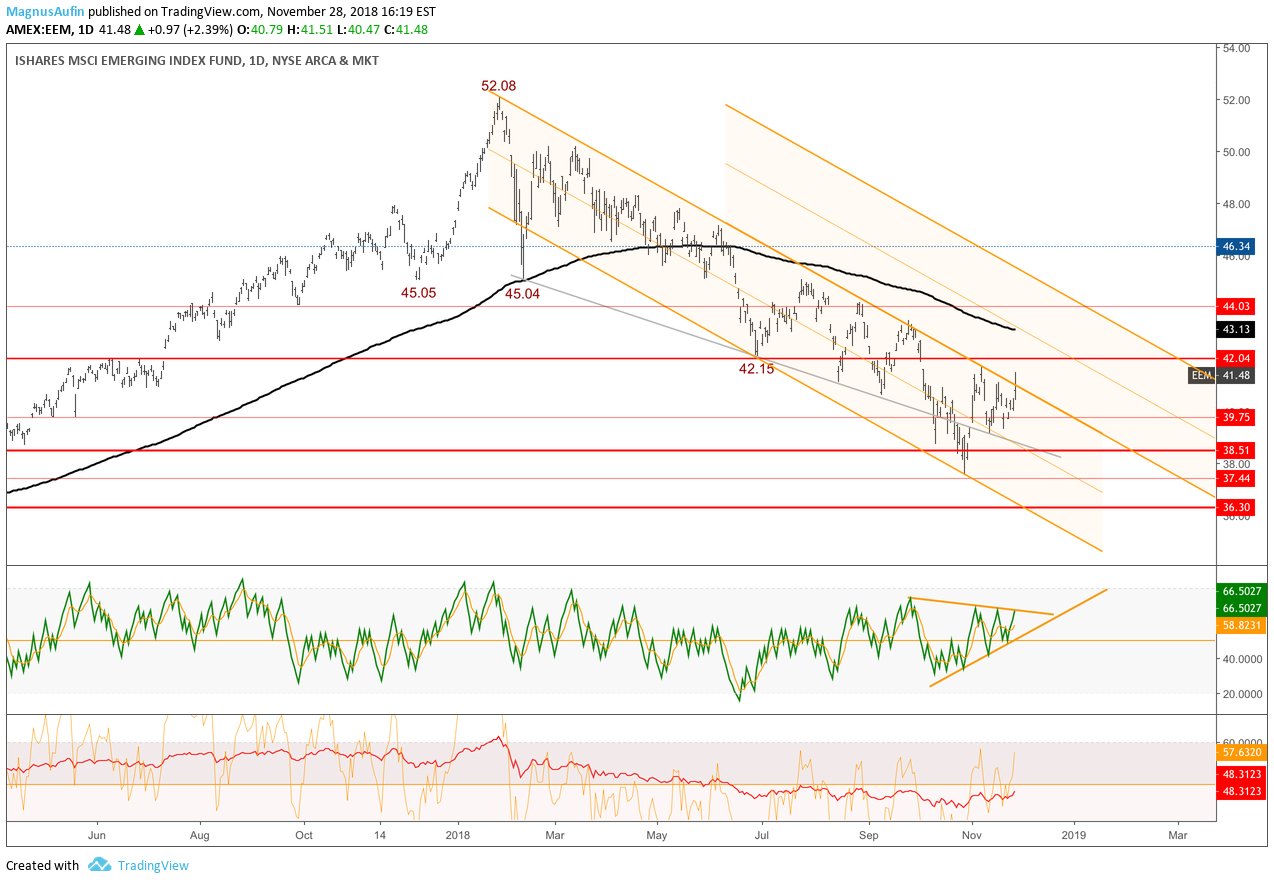Image resolution: width=1274 pixels, height=883 pixels.
Task: Click the 2019 time axis label
Action: point(1073,833)
